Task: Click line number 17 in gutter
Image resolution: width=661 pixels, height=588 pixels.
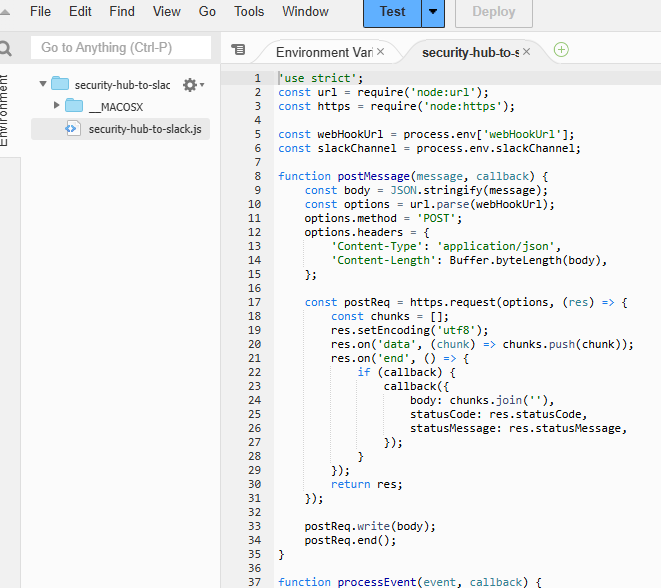Action: (255, 302)
